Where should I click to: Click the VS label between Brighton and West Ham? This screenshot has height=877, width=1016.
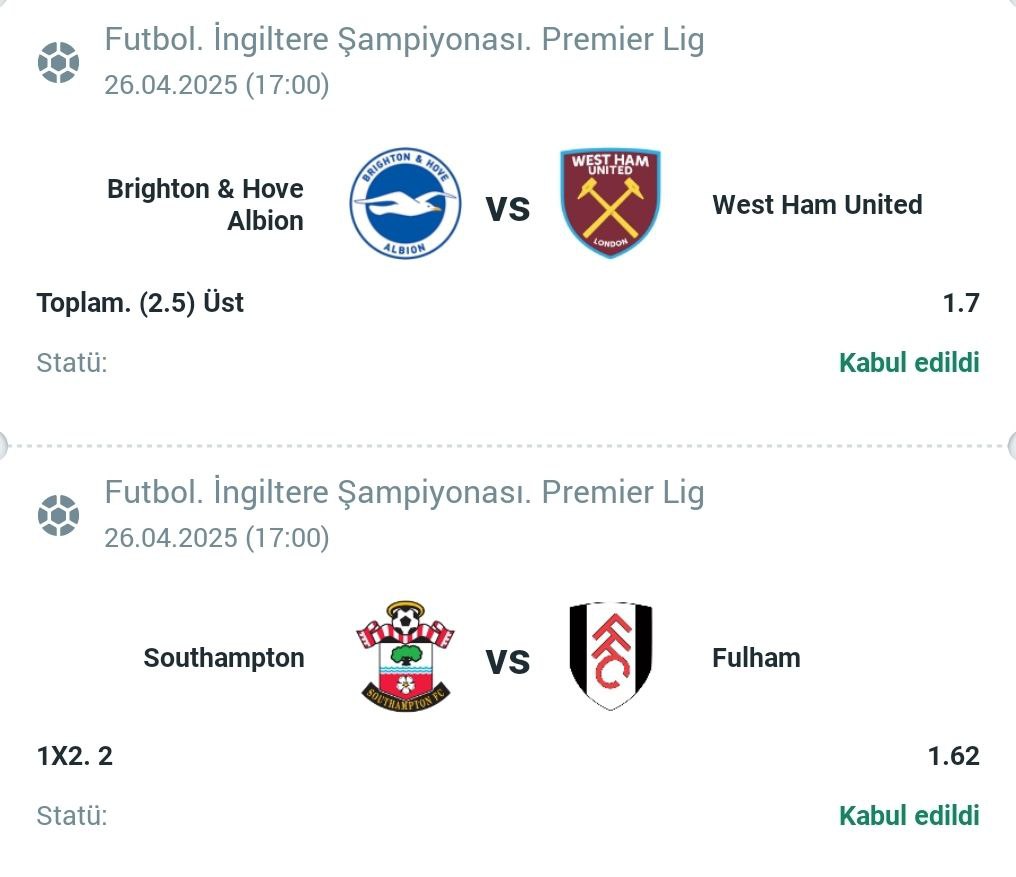(x=508, y=209)
